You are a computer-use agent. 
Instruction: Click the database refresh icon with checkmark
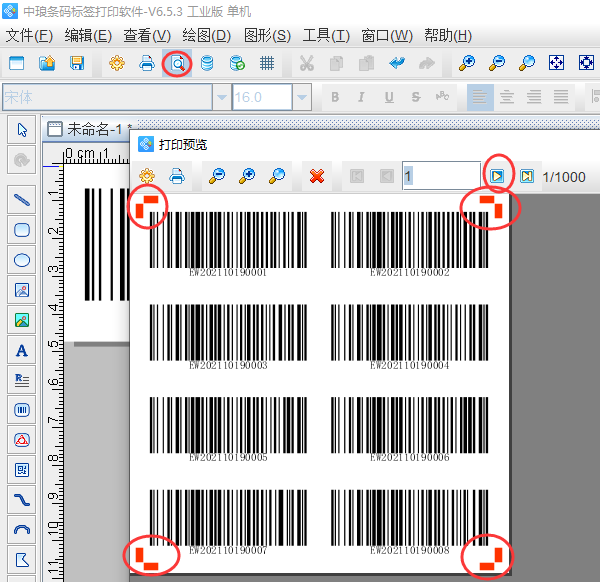click(x=237, y=63)
